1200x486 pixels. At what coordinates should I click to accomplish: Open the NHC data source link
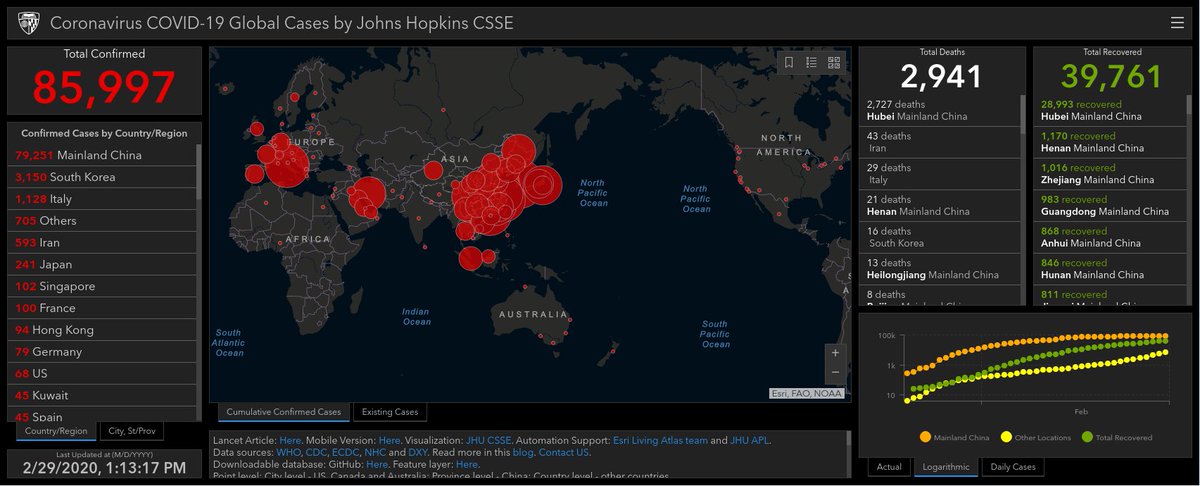point(376,453)
